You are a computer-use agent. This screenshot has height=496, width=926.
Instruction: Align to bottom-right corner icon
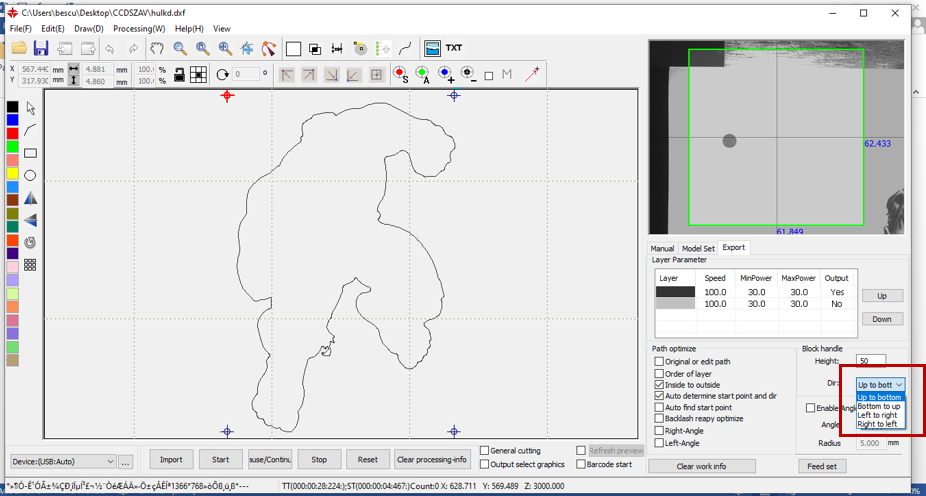[x=331, y=74]
